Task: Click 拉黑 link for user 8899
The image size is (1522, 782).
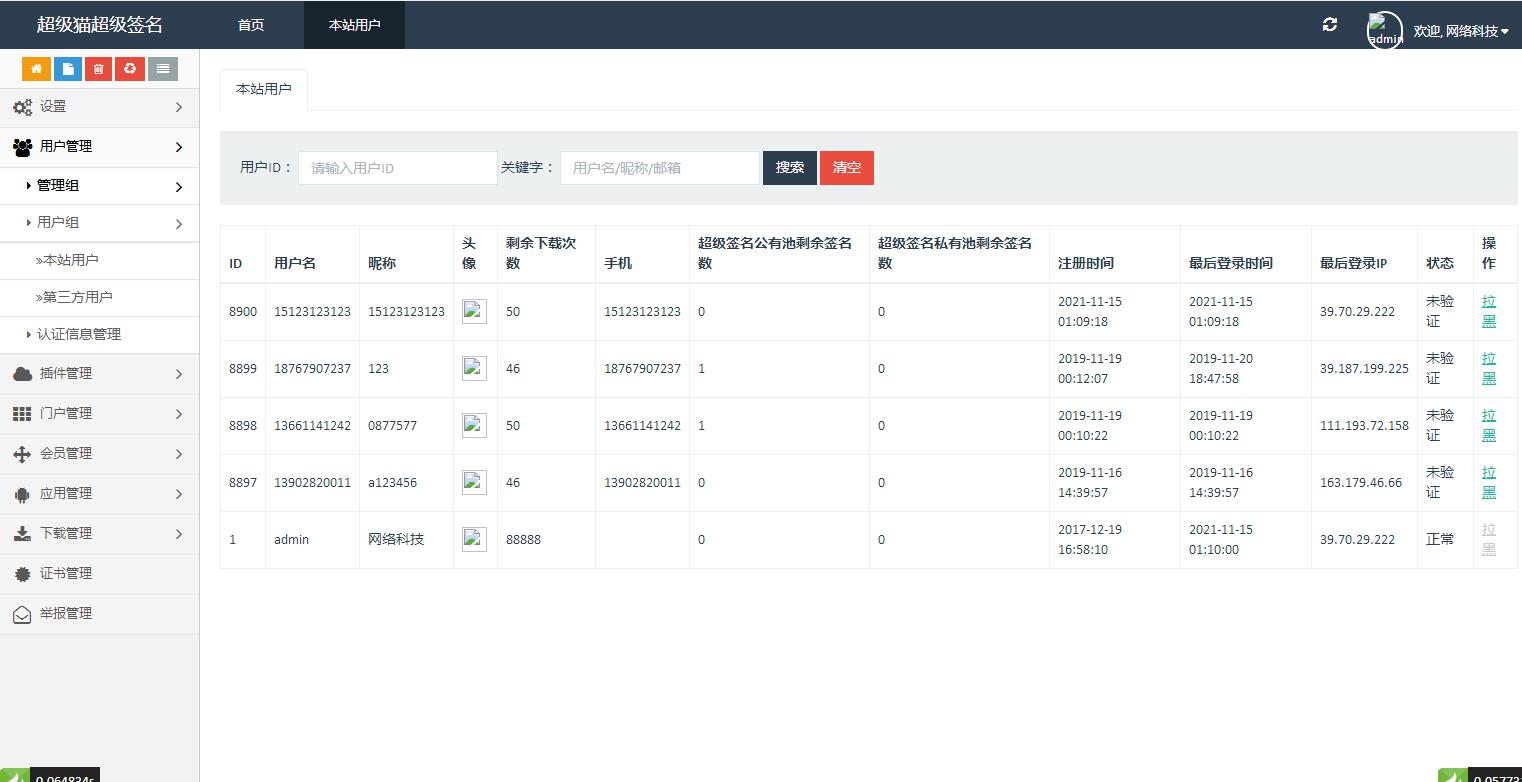Action: 1488,368
